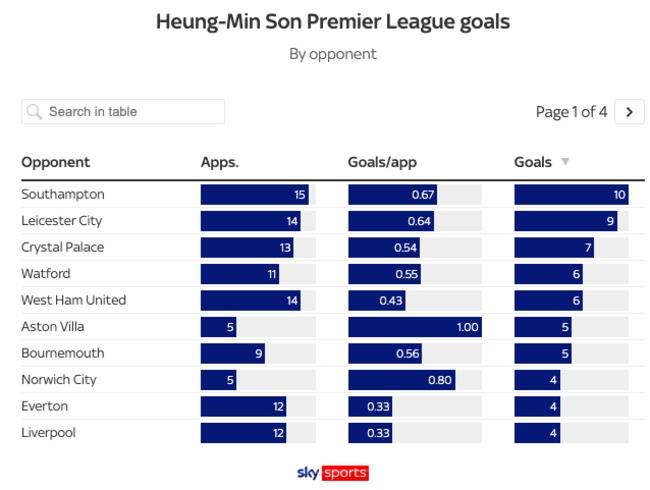Select the Crystal Palace row
This screenshot has height=490, width=650.
(x=63, y=247)
